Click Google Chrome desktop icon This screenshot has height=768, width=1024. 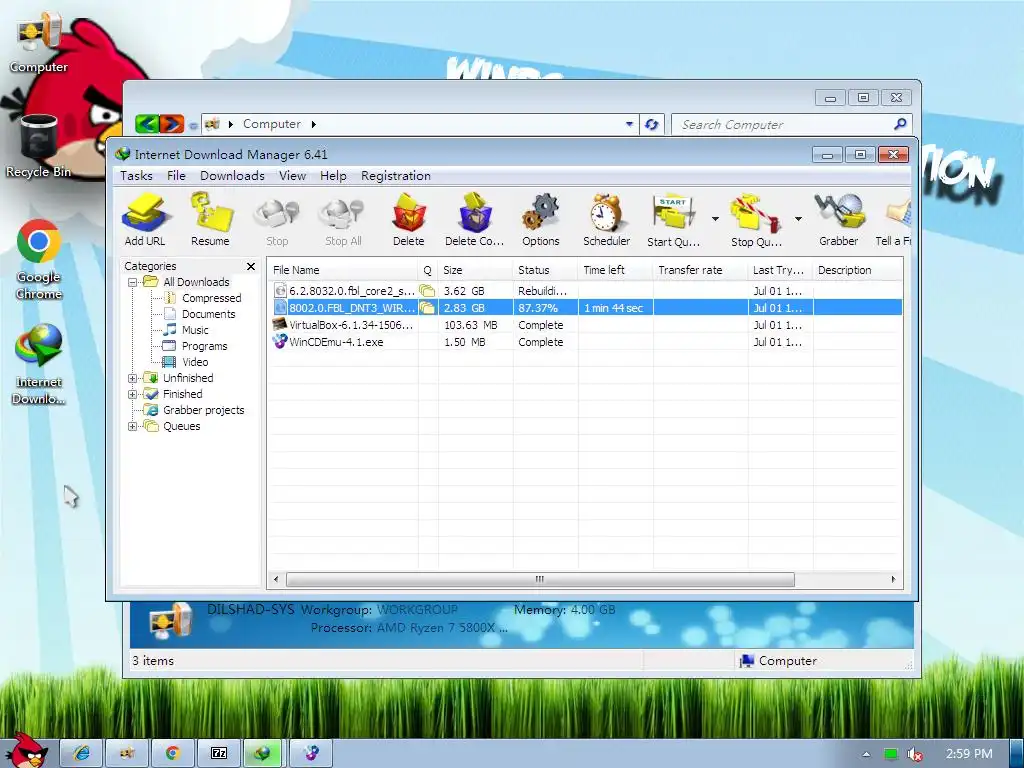click(39, 260)
